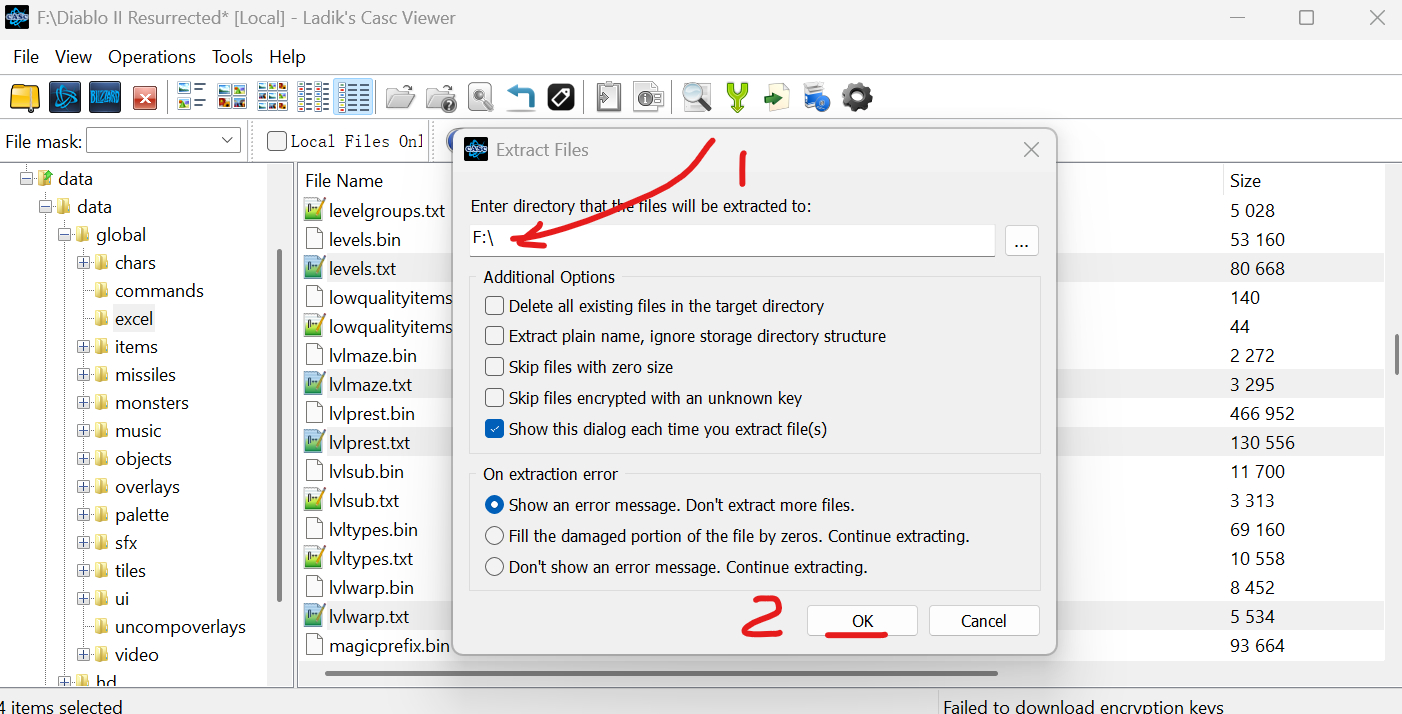Expand the monsters folder node

(x=83, y=403)
